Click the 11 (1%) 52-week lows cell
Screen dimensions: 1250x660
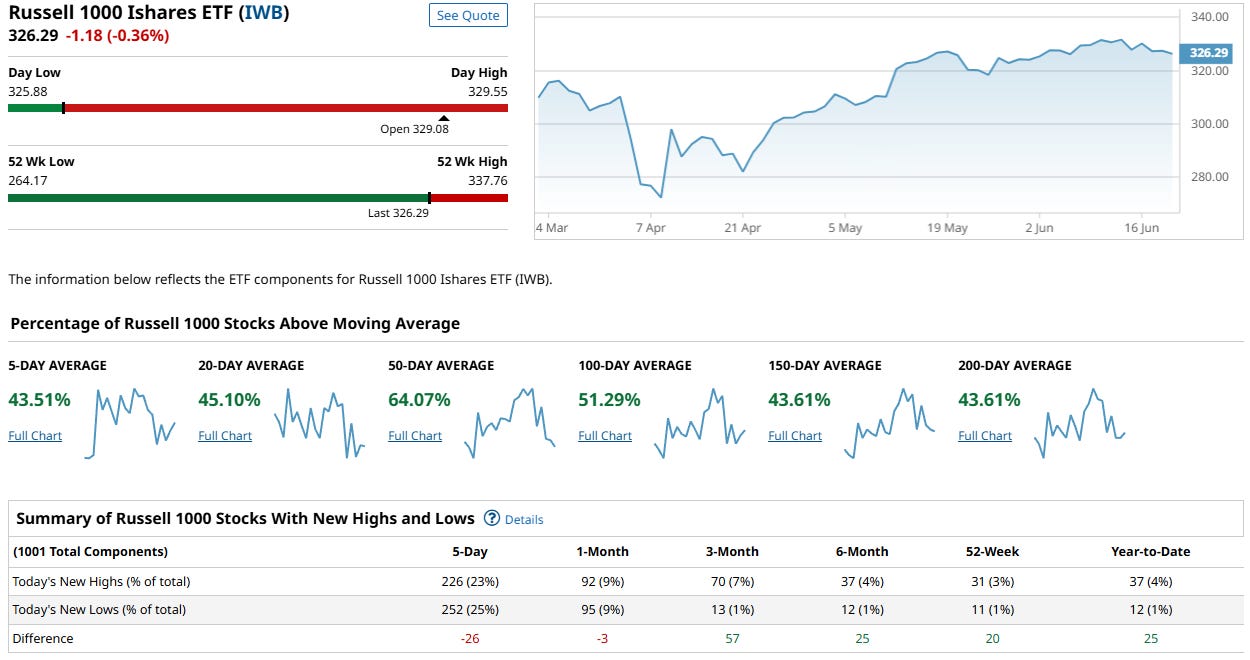pyautogui.click(x=992, y=609)
